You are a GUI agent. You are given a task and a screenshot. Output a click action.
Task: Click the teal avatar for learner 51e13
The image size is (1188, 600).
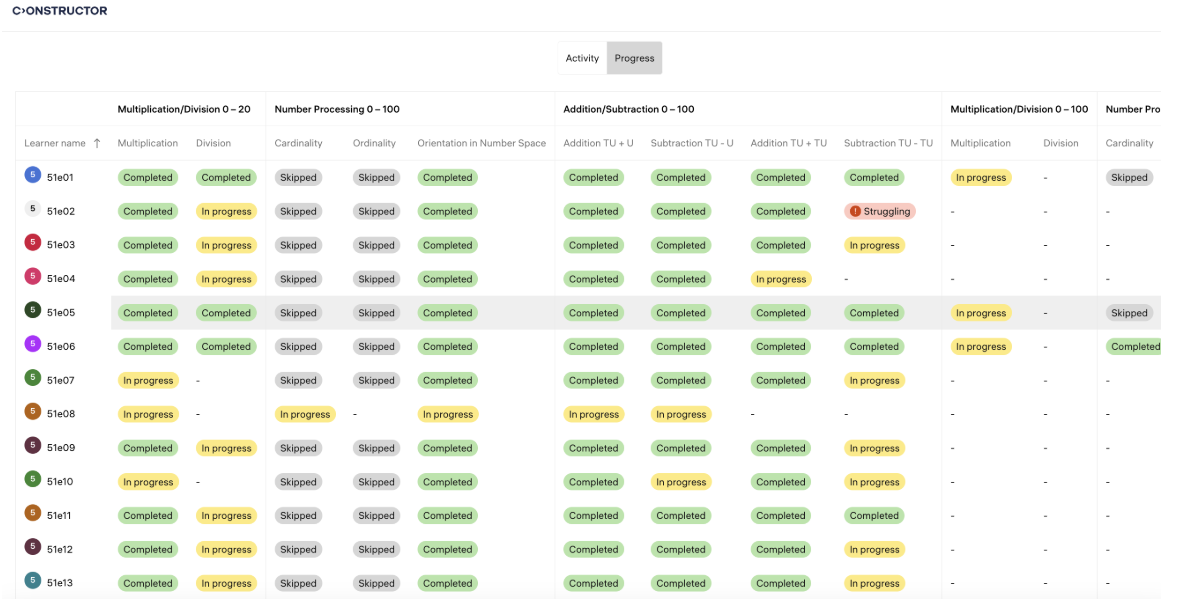[33, 581]
